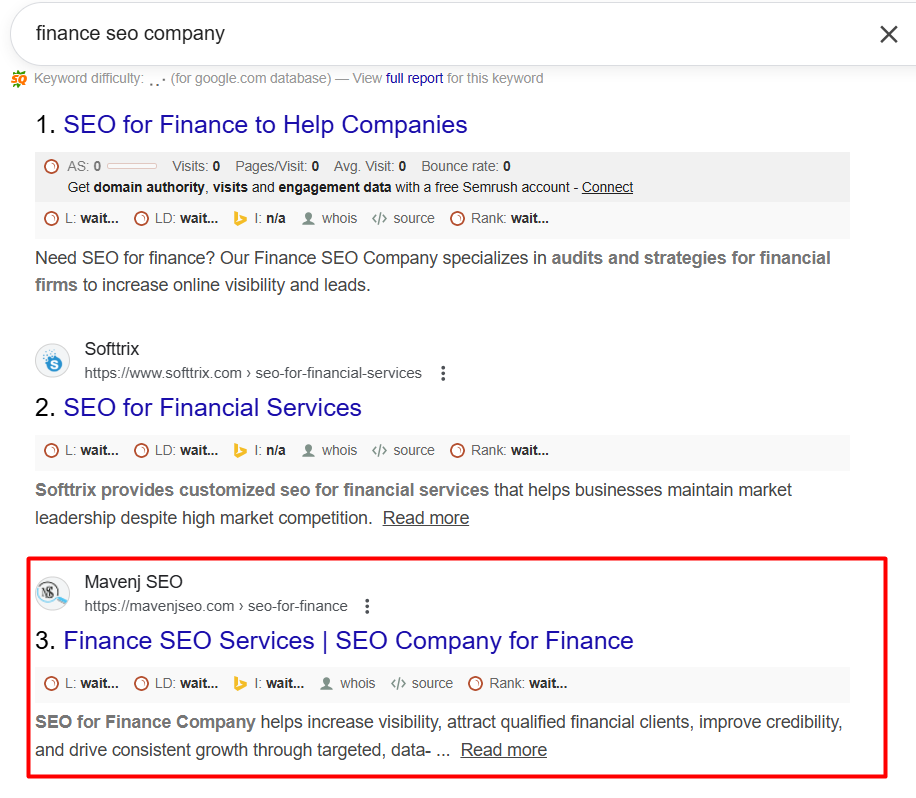
Task: Click whois in the Mavenj result bar
Action: tap(347, 684)
